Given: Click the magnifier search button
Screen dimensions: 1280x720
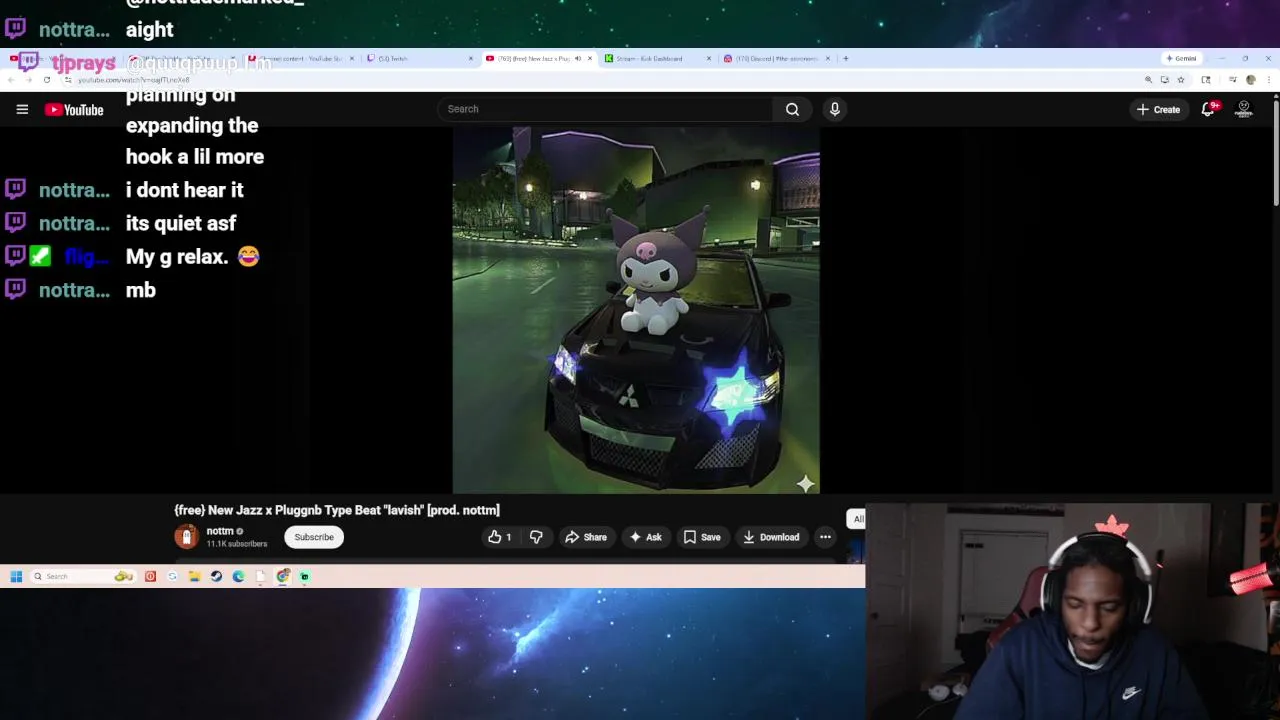Looking at the screenshot, I should point(792,109).
